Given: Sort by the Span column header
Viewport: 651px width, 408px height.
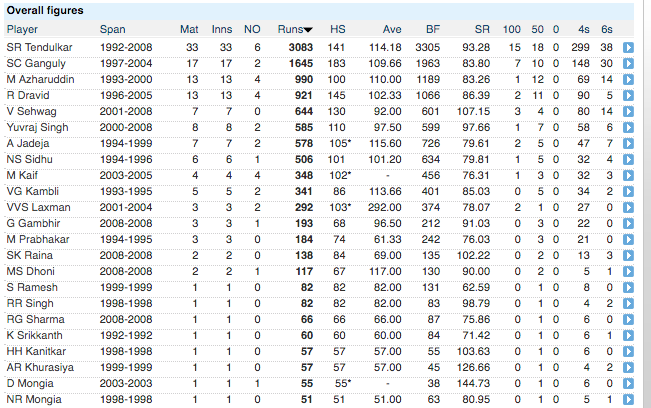Looking at the screenshot, I should click(113, 29).
